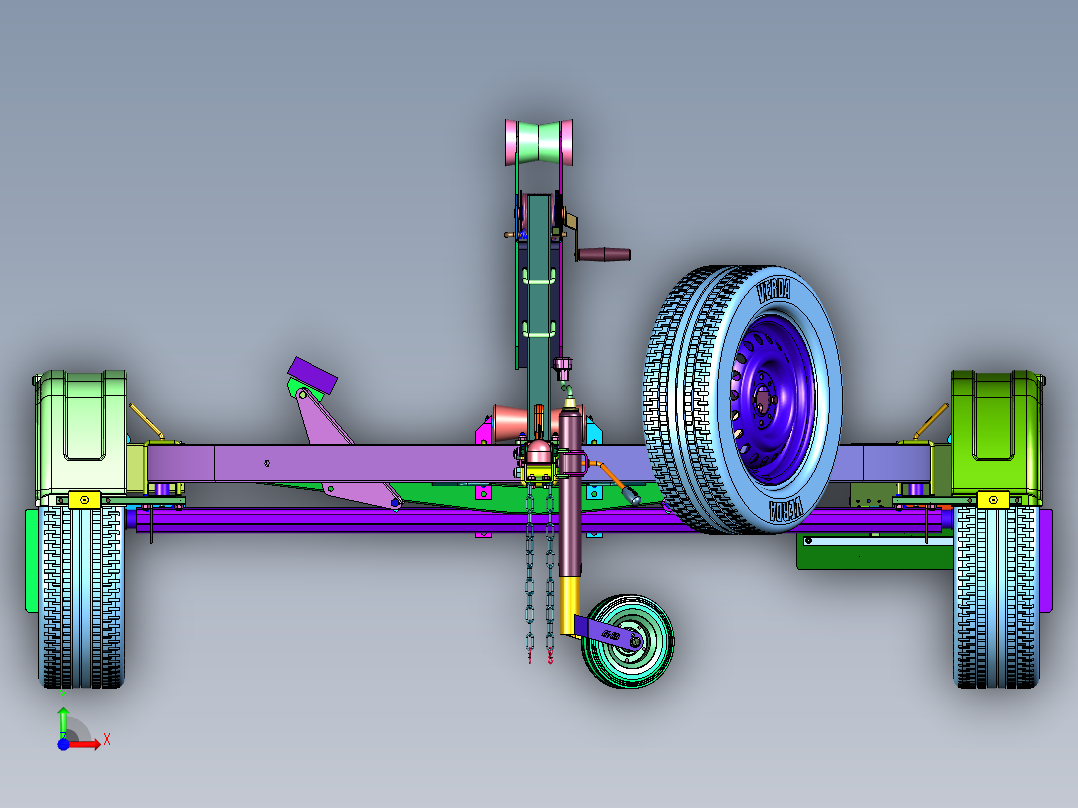Pick the purple block on angled support
The width and height of the screenshot is (1078, 808).
[x=312, y=374]
